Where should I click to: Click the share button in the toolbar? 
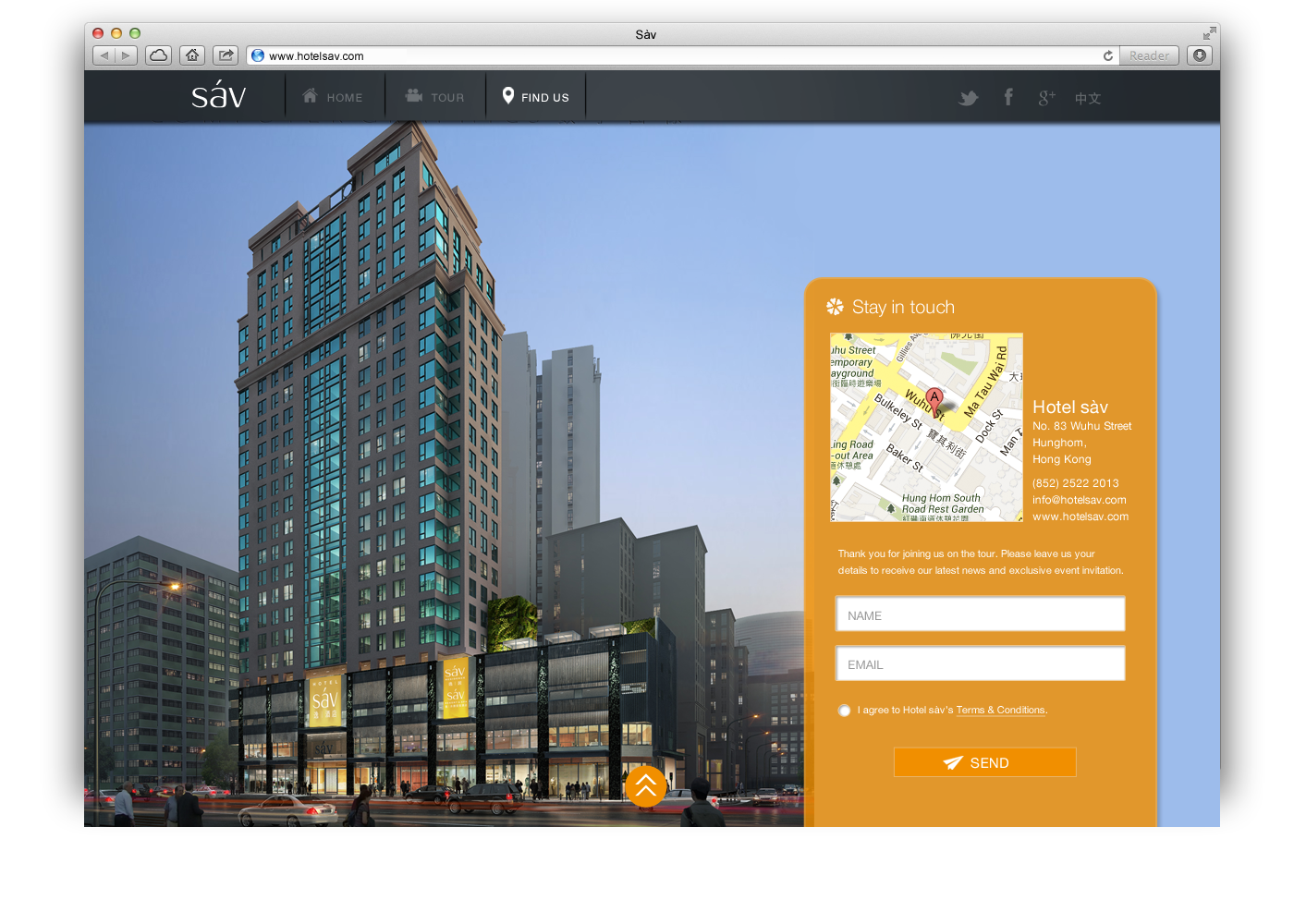[x=226, y=55]
